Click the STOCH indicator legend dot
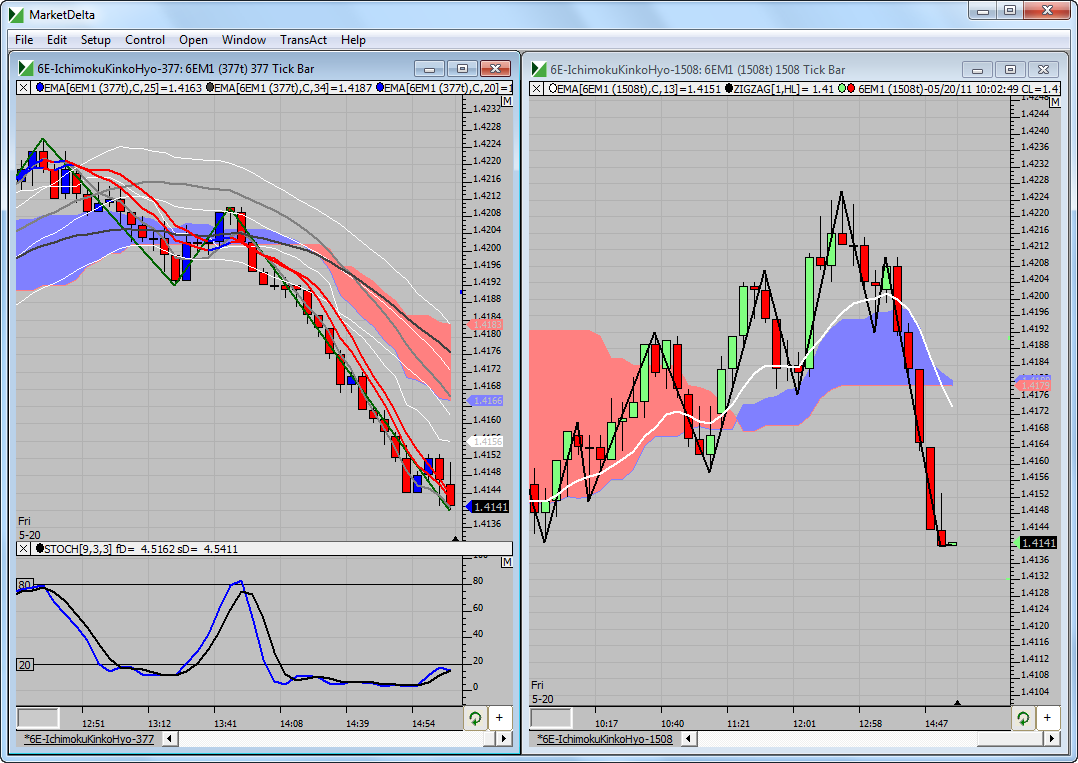 point(39,549)
